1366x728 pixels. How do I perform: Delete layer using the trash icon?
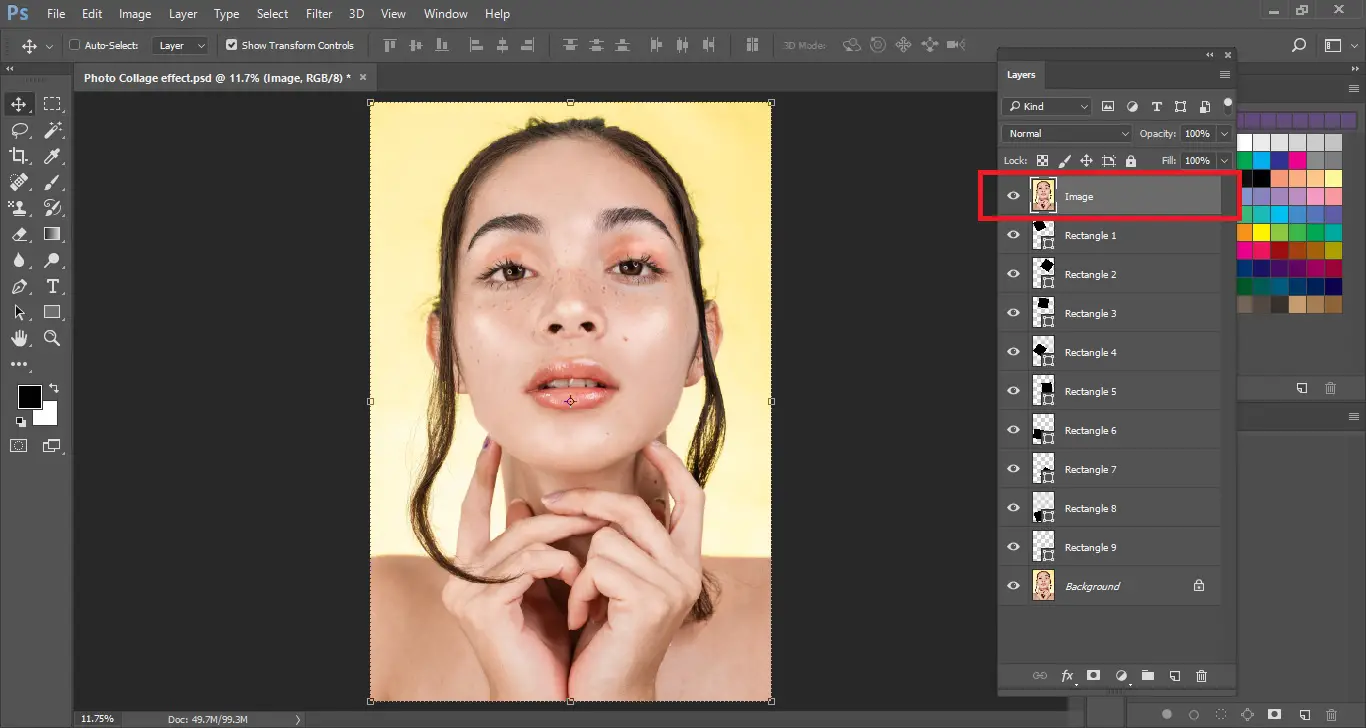(x=1201, y=676)
